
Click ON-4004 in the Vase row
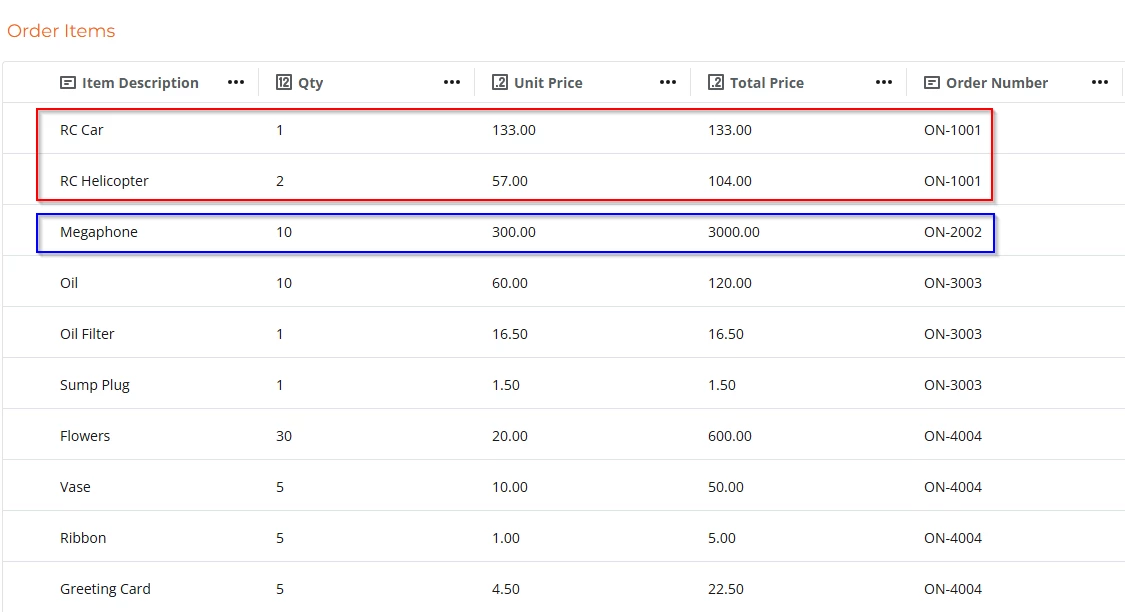[x=953, y=486]
